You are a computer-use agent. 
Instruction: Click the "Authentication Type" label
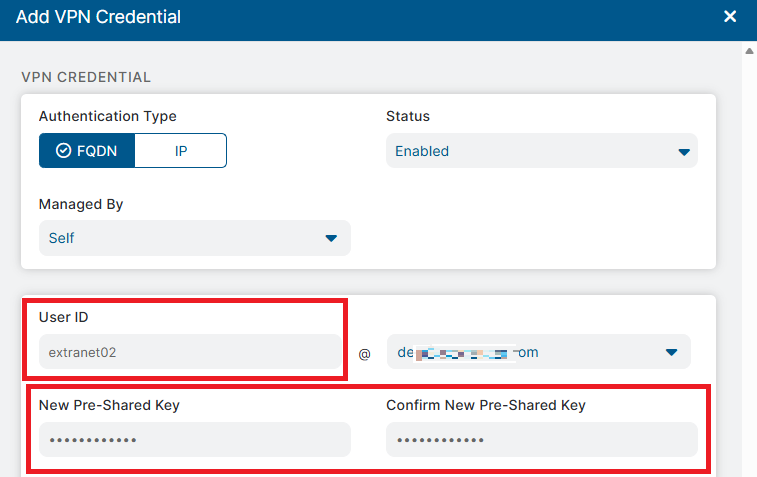pos(108,116)
